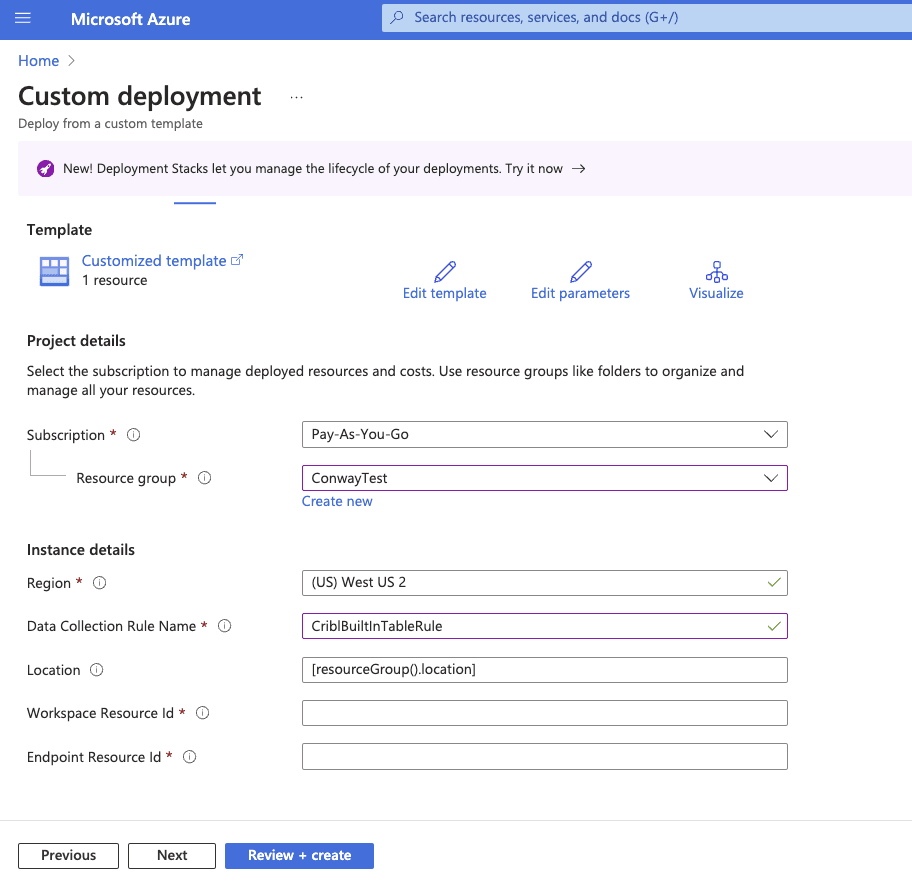Click the Deployment Stacks rocket icon
Viewport: 912px width, 885px height.
[x=45, y=169]
